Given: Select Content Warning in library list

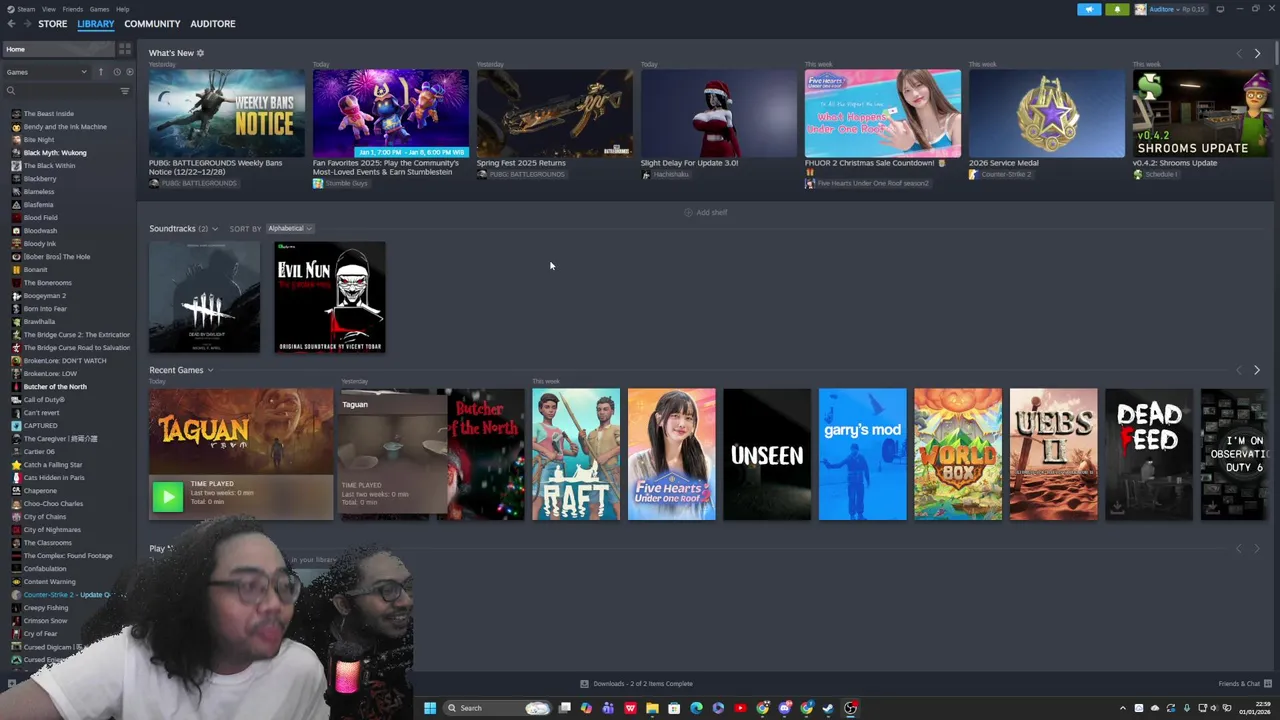Looking at the screenshot, I should click(49, 582).
